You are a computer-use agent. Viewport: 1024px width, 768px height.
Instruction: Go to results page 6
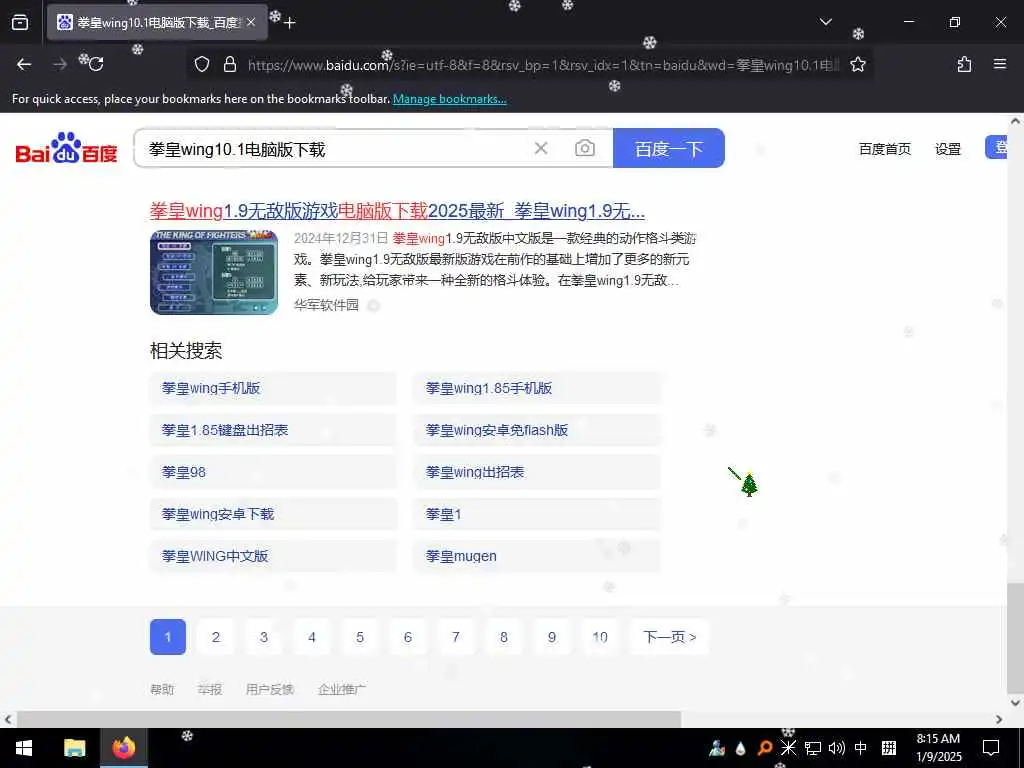pos(408,637)
